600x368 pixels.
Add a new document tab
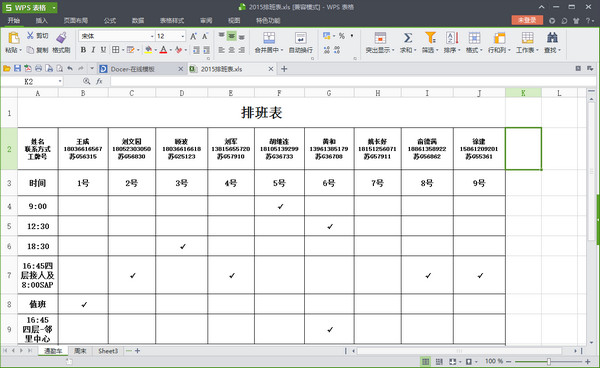click(284, 69)
